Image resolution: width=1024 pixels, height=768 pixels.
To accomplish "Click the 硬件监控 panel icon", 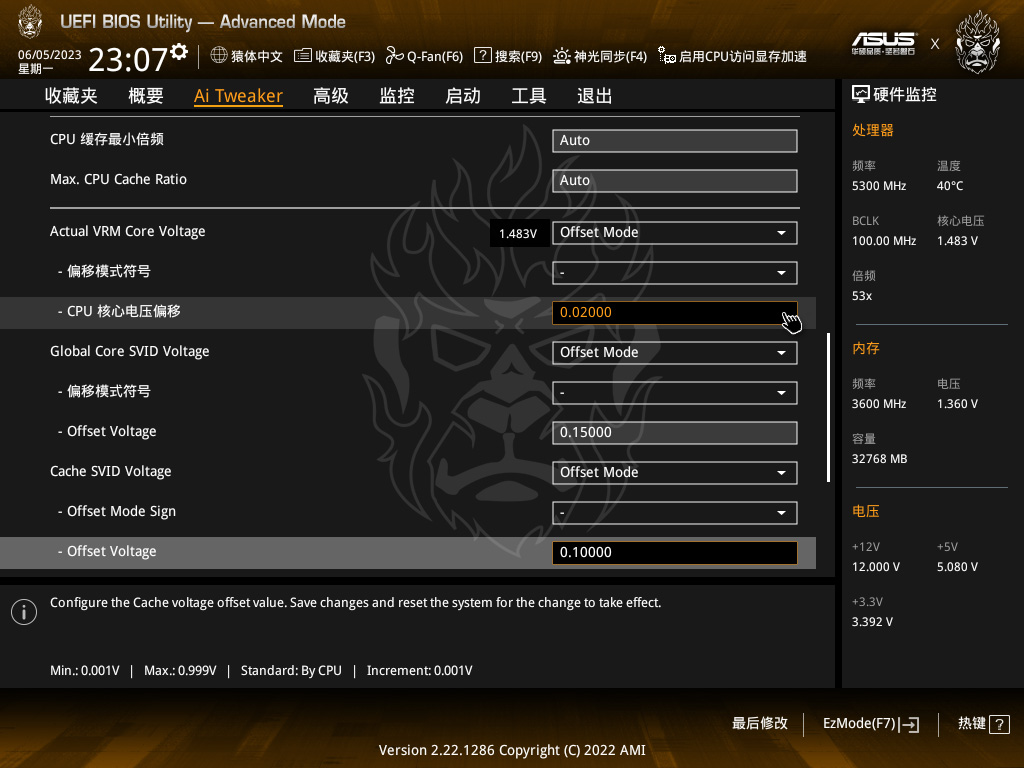I will tap(861, 93).
